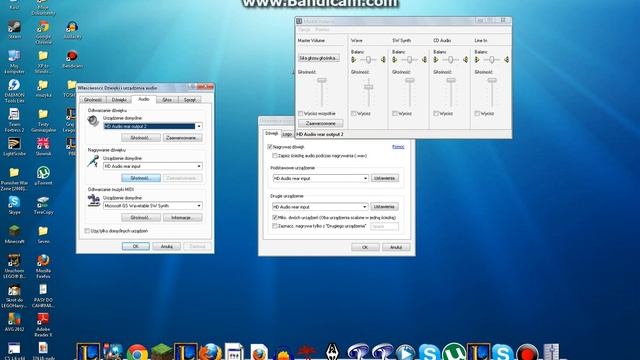Select Team Fortress 2 desktop icon
This screenshot has height=360, width=640.
[14, 120]
